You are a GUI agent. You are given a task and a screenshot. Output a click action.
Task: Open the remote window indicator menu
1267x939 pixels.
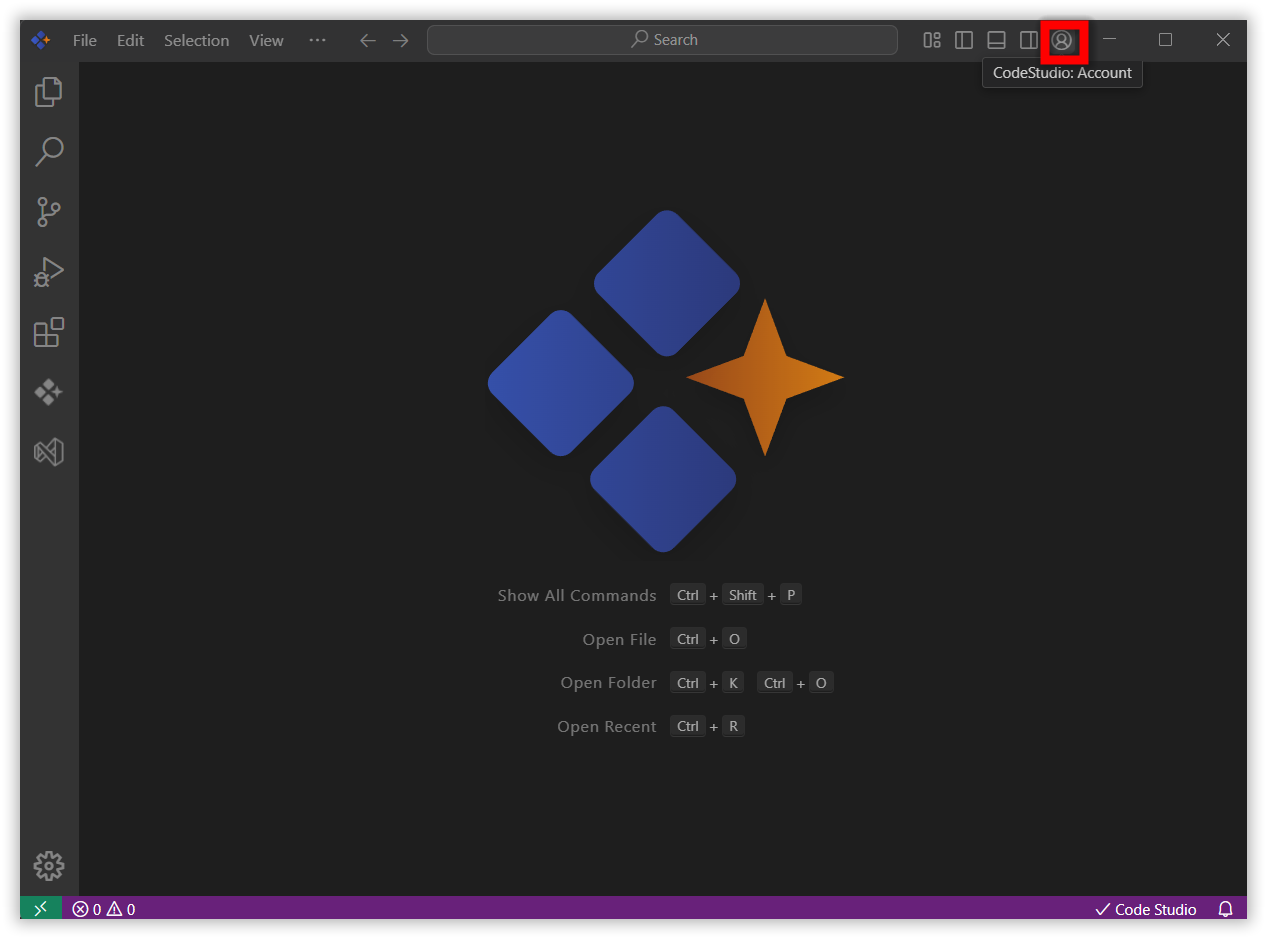[41, 909]
